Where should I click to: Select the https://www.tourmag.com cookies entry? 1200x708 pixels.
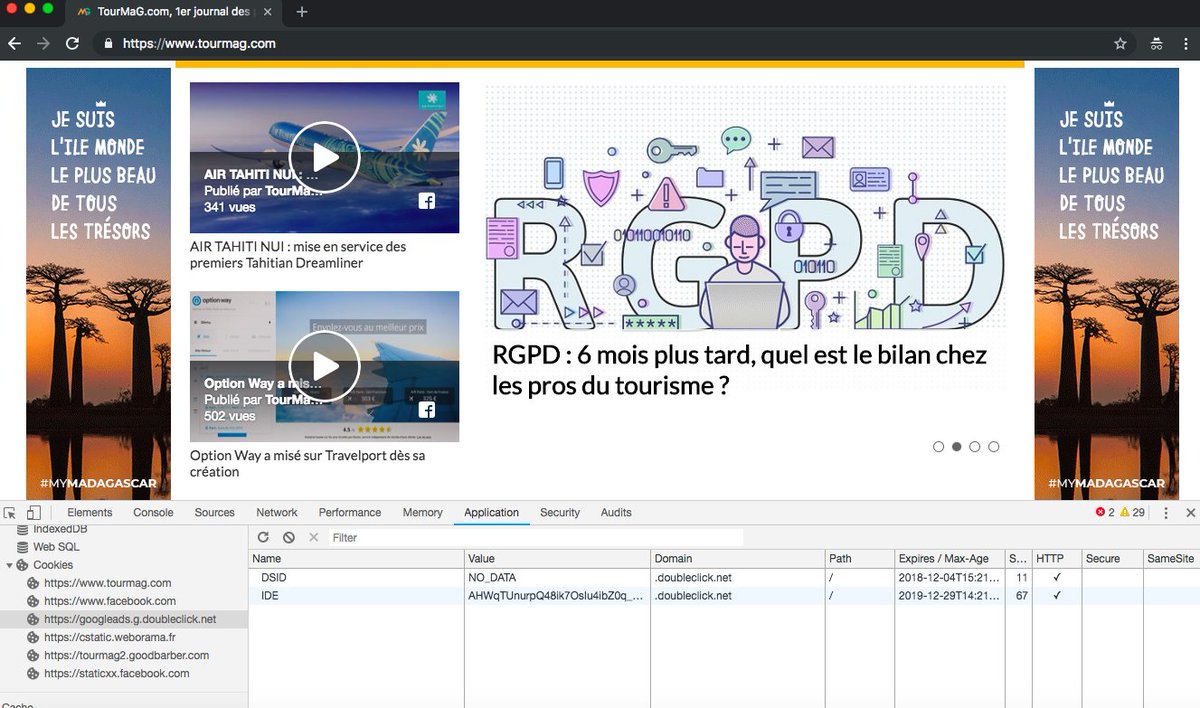[x=107, y=583]
